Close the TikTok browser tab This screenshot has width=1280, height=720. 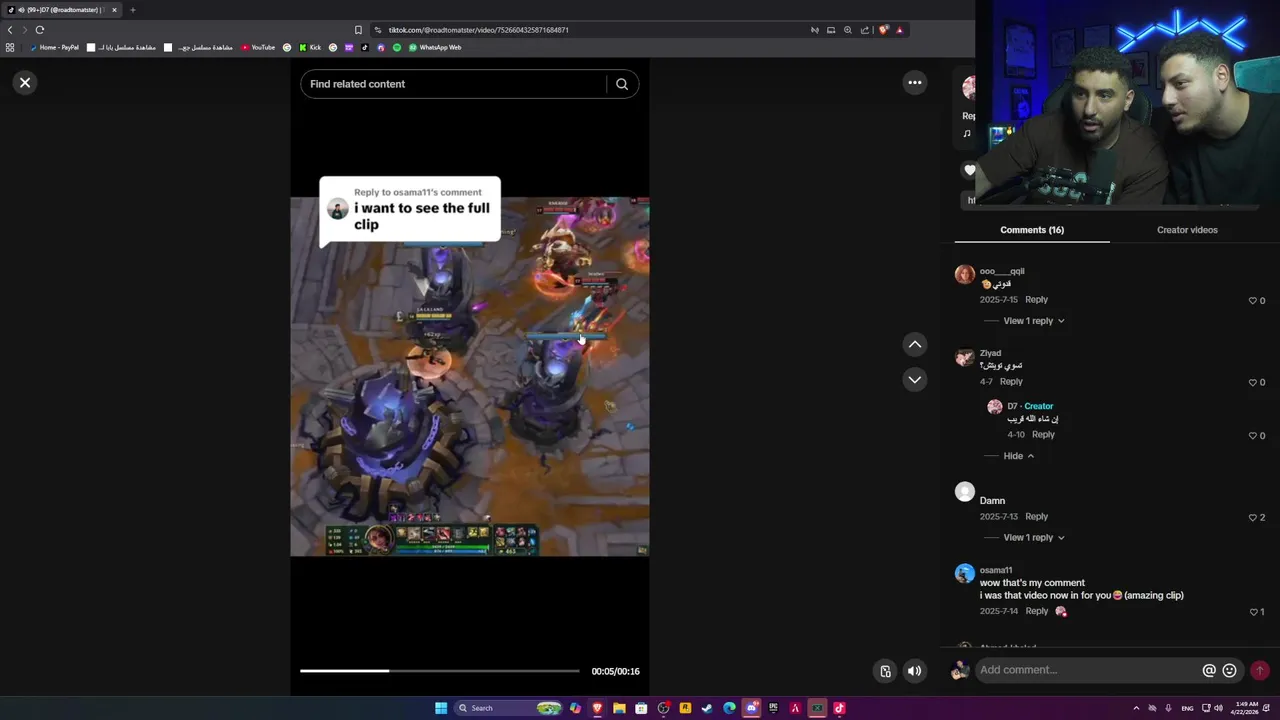[114, 10]
